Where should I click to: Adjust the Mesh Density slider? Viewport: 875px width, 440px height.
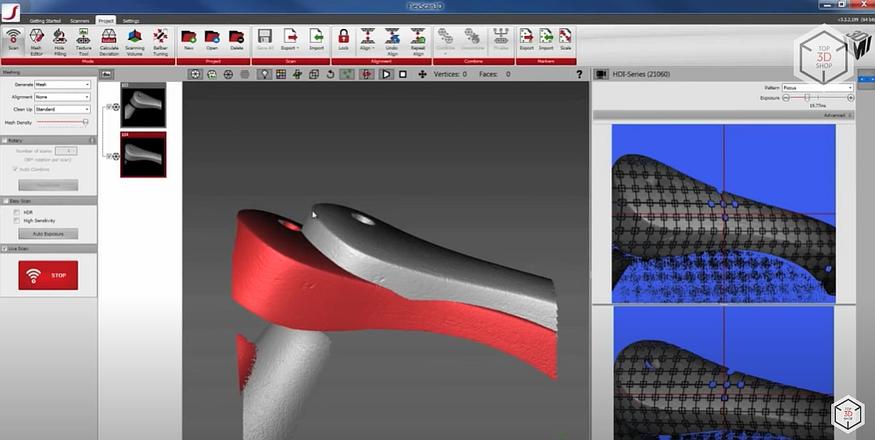pyautogui.click(x=86, y=121)
